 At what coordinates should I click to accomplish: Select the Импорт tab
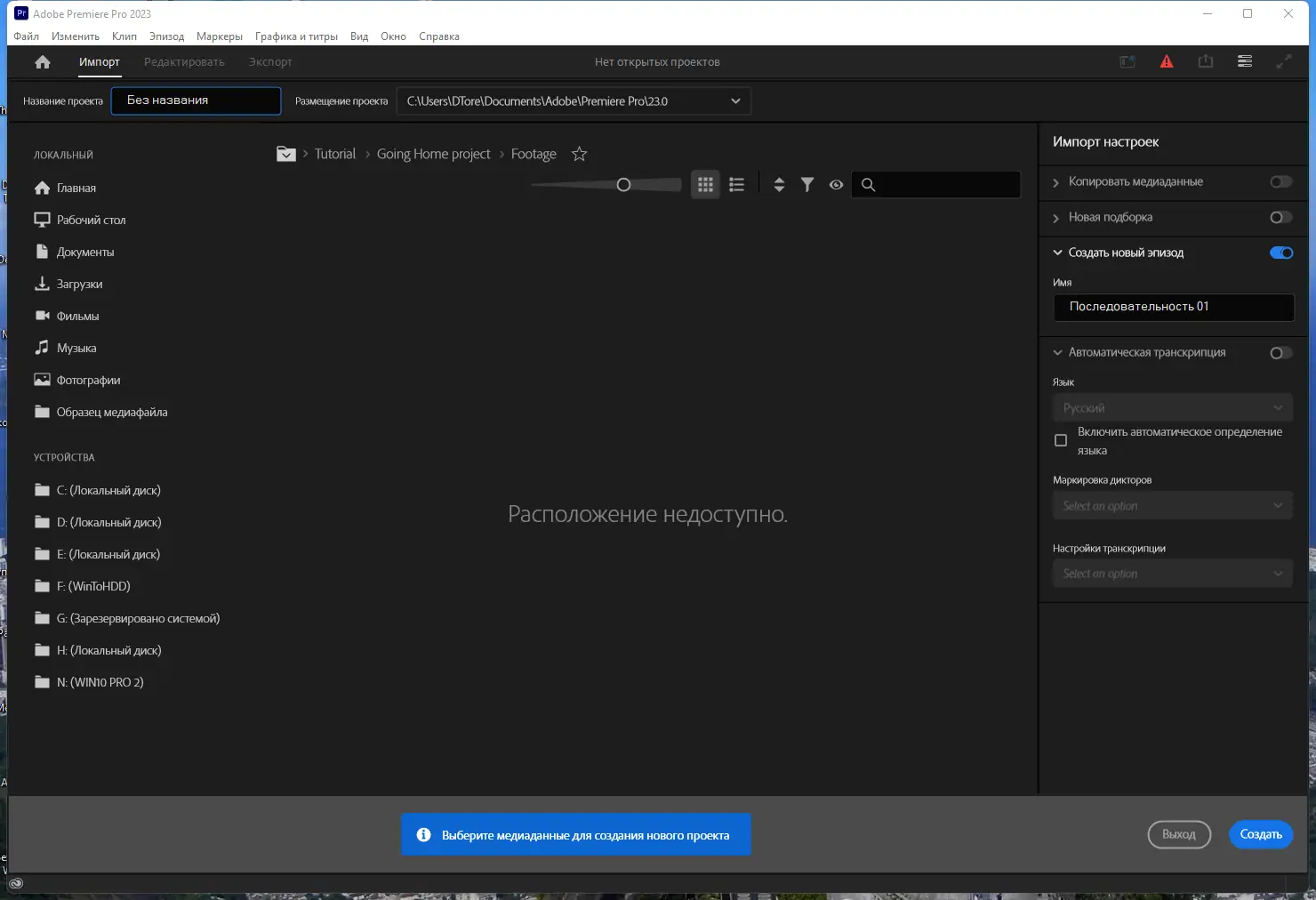click(x=100, y=61)
